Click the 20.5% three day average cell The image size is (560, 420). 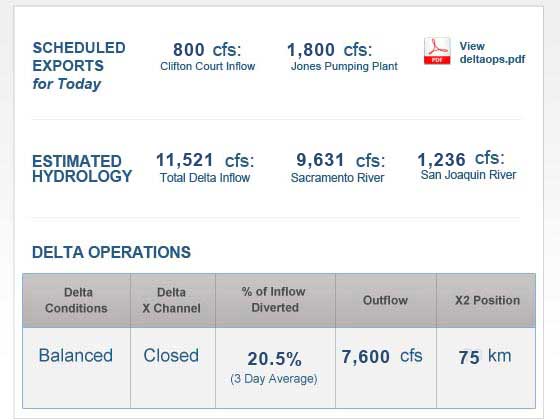275,368
